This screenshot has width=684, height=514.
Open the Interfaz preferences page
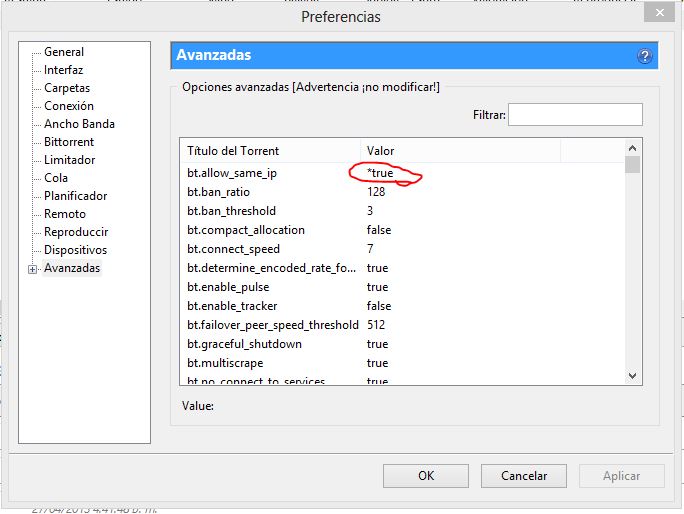click(x=63, y=70)
